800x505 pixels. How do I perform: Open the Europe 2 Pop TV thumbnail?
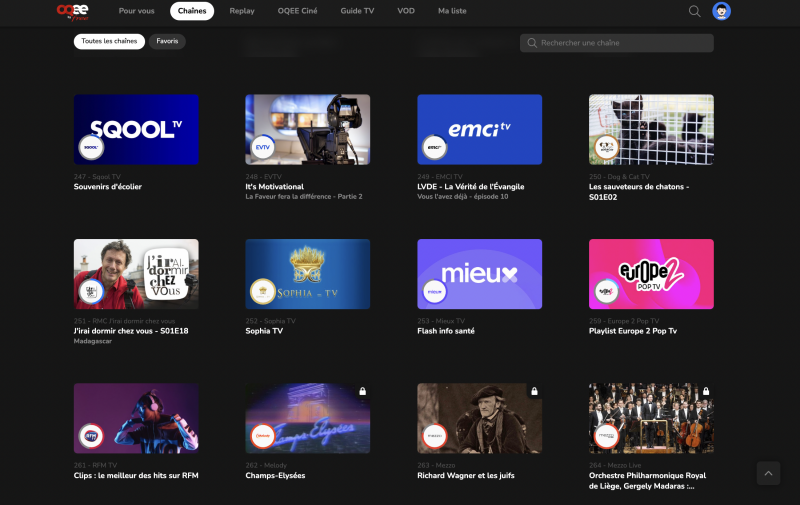tap(651, 273)
